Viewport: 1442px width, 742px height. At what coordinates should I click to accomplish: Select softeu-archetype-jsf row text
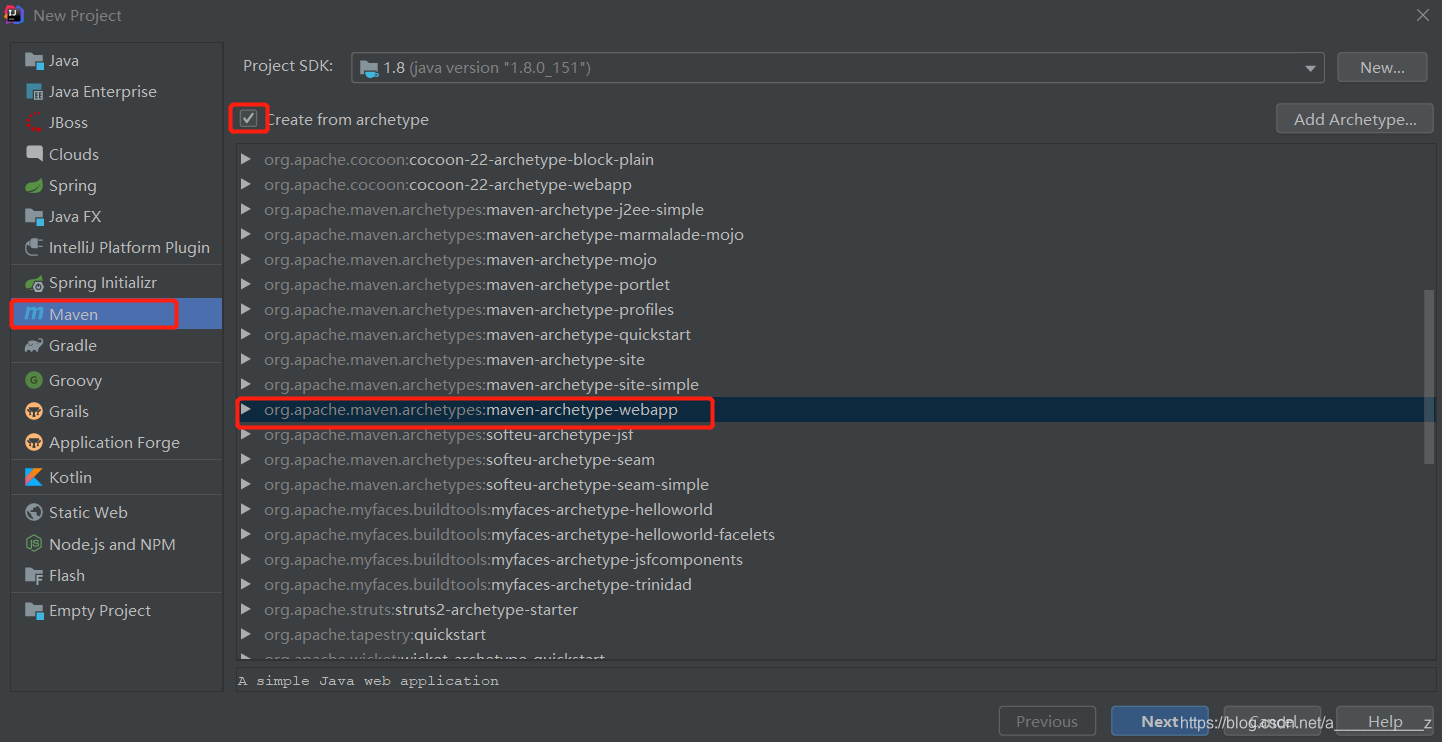pyautogui.click(x=449, y=434)
